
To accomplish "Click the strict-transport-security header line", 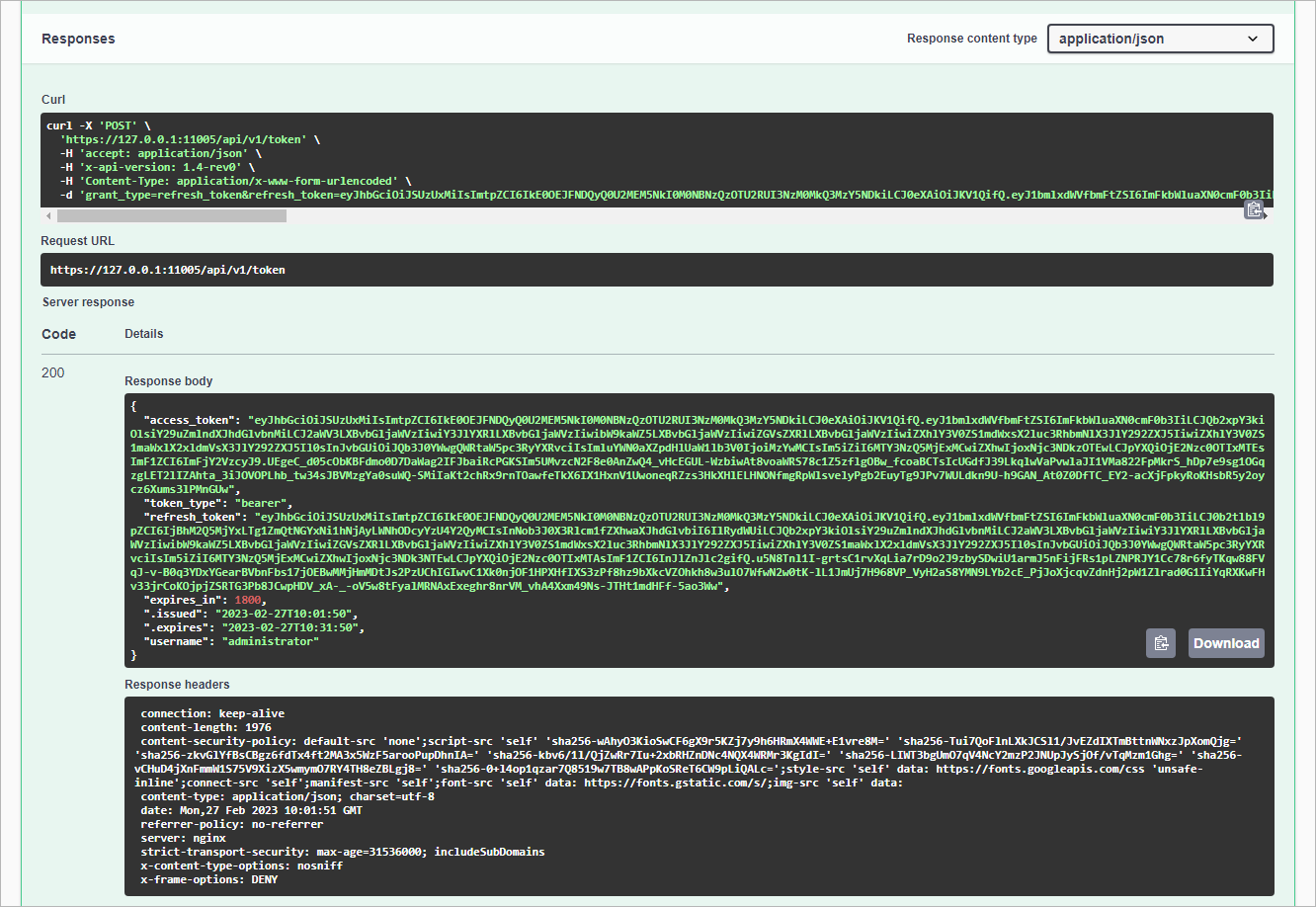I will point(342,852).
